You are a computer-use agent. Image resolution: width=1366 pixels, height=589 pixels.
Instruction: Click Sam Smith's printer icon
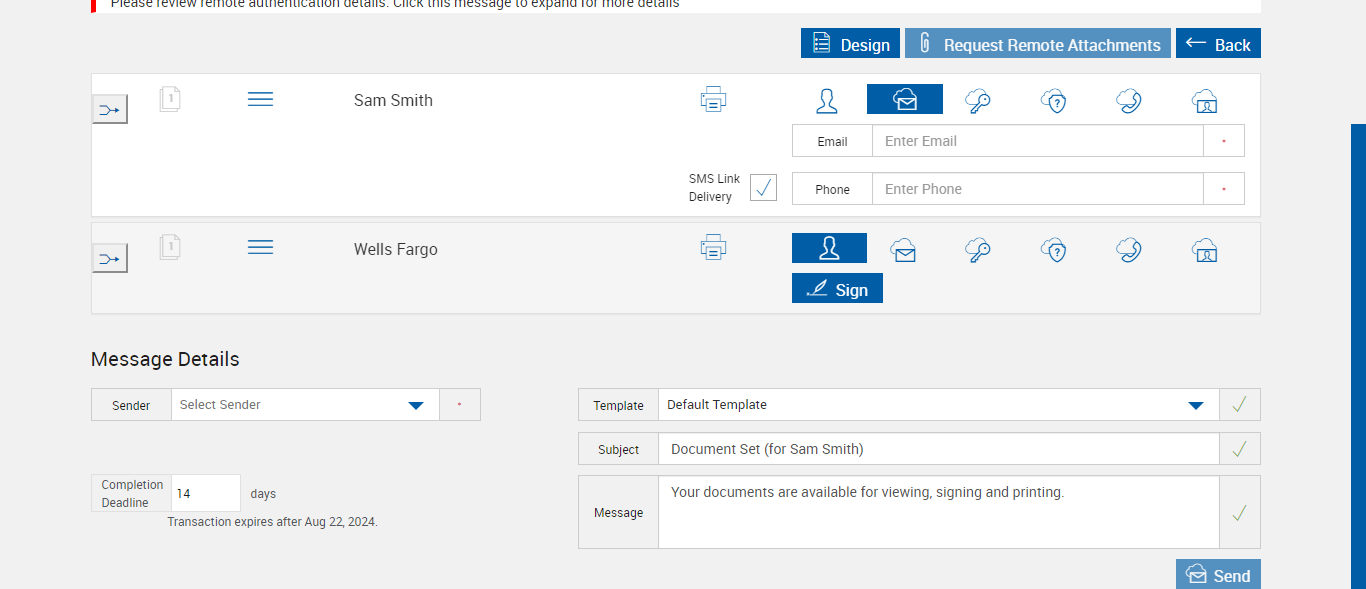point(713,100)
